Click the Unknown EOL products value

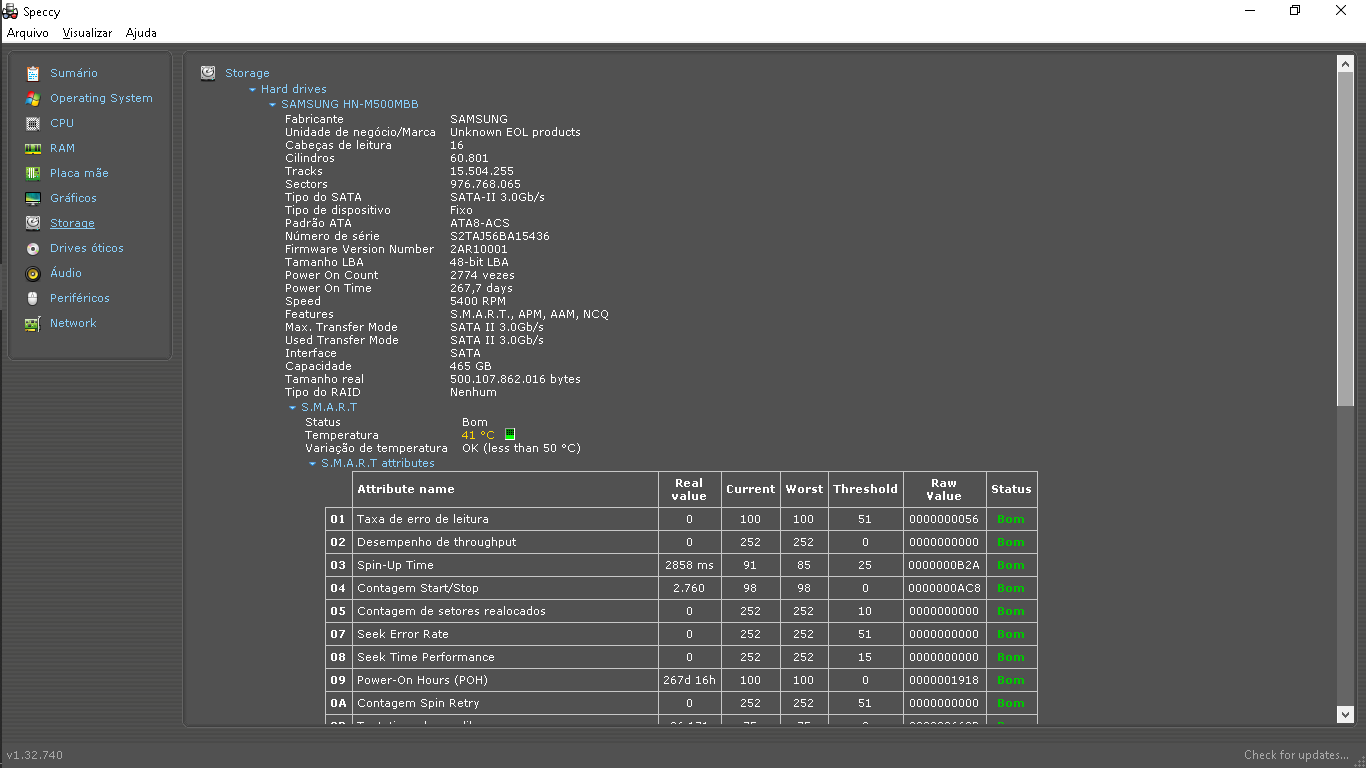click(x=515, y=132)
